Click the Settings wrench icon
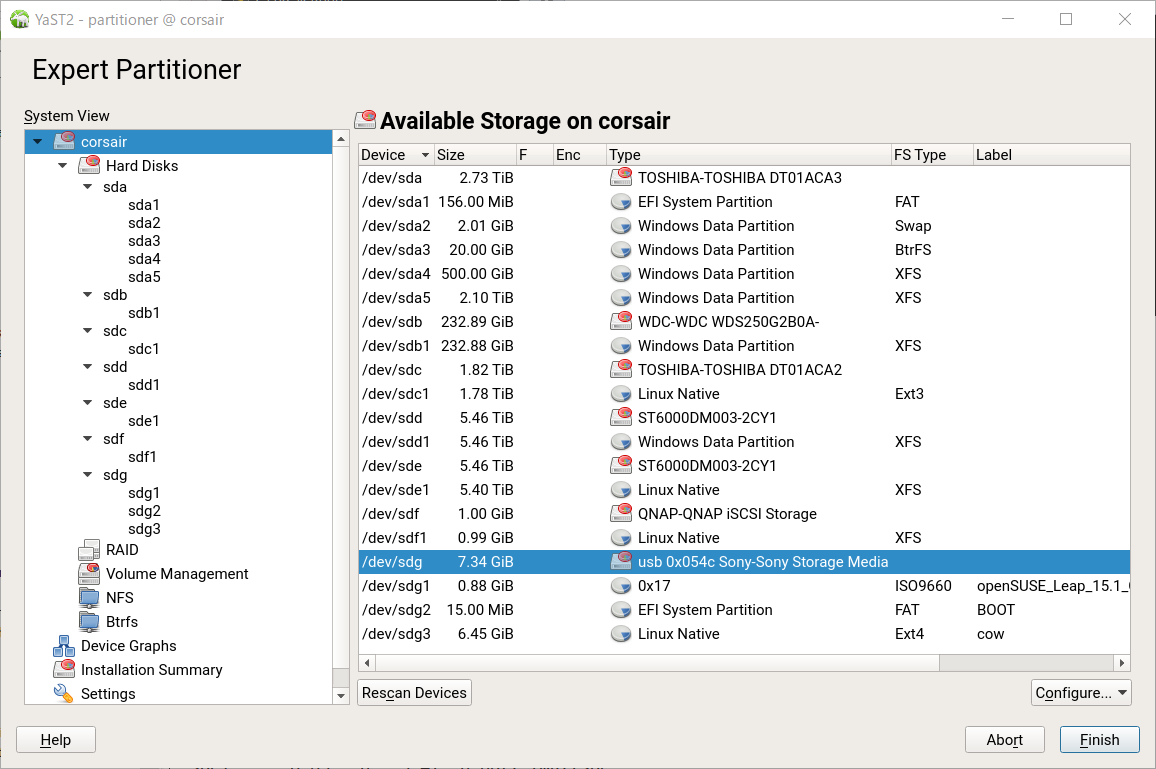Image resolution: width=1156 pixels, height=769 pixels. pyautogui.click(x=64, y=694)
